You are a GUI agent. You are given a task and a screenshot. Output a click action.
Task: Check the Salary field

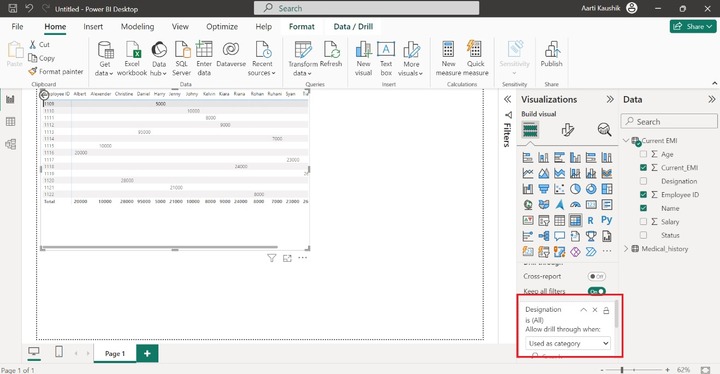tap(643, 221)
